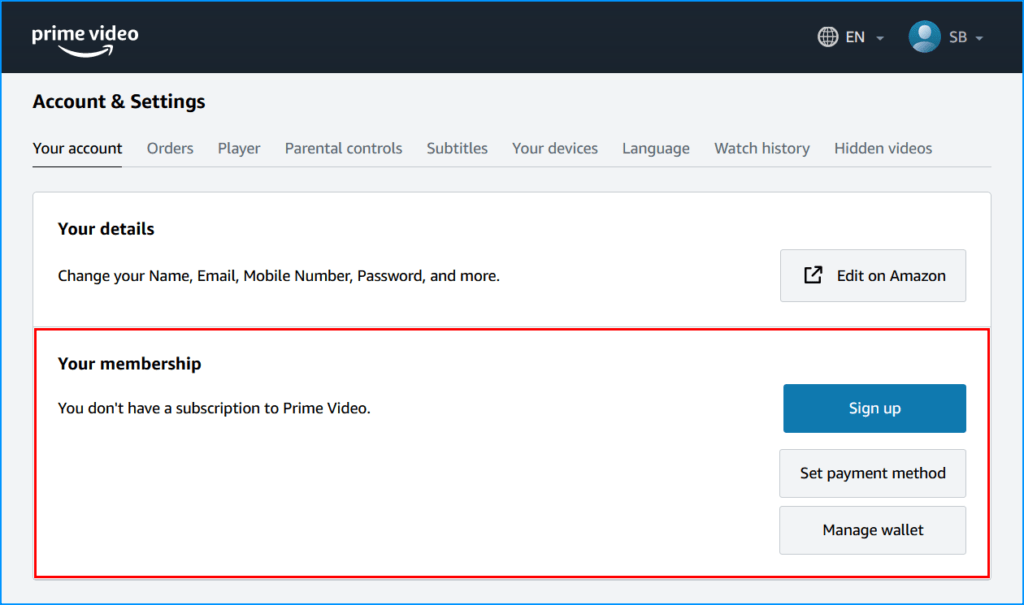Switch to the Your devices tab

[x=554, y=148]
